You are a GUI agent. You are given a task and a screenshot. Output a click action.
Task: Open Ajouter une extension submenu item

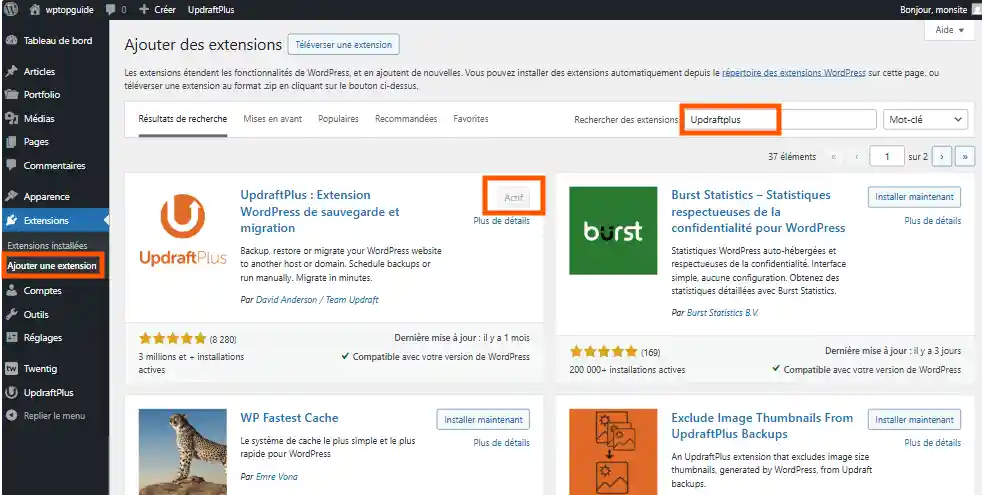pyautogui.click(x=52, y=266)
